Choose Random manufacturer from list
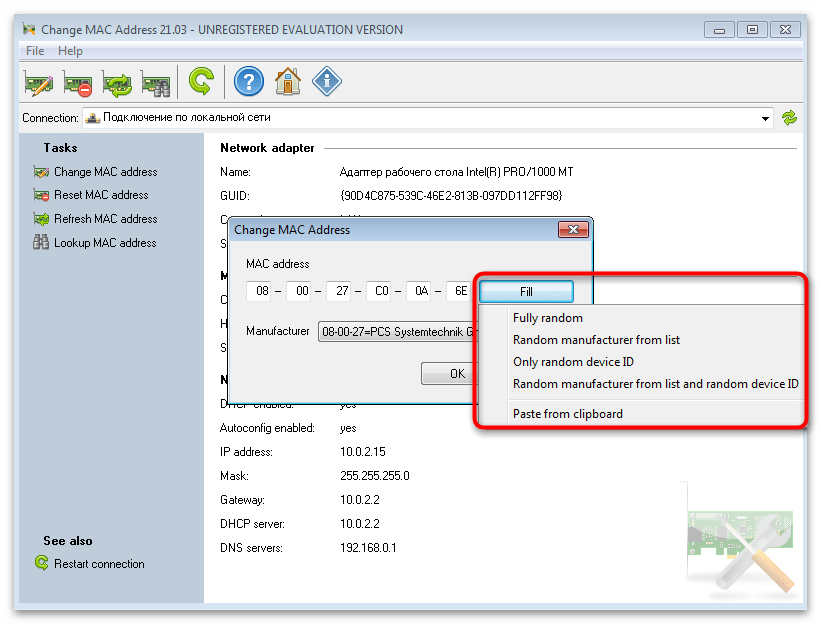The height and width of the screenshot is (624, 821). 596,340
